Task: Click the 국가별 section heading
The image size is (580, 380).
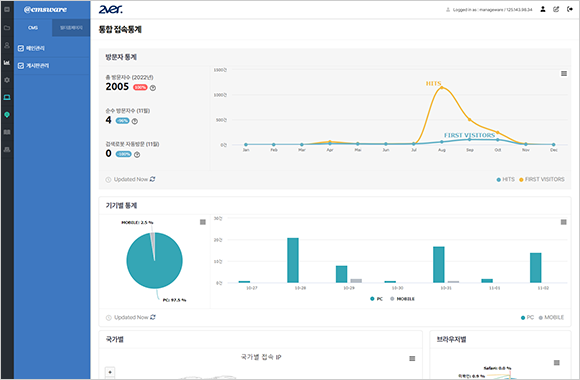Action: coord(115,339)
